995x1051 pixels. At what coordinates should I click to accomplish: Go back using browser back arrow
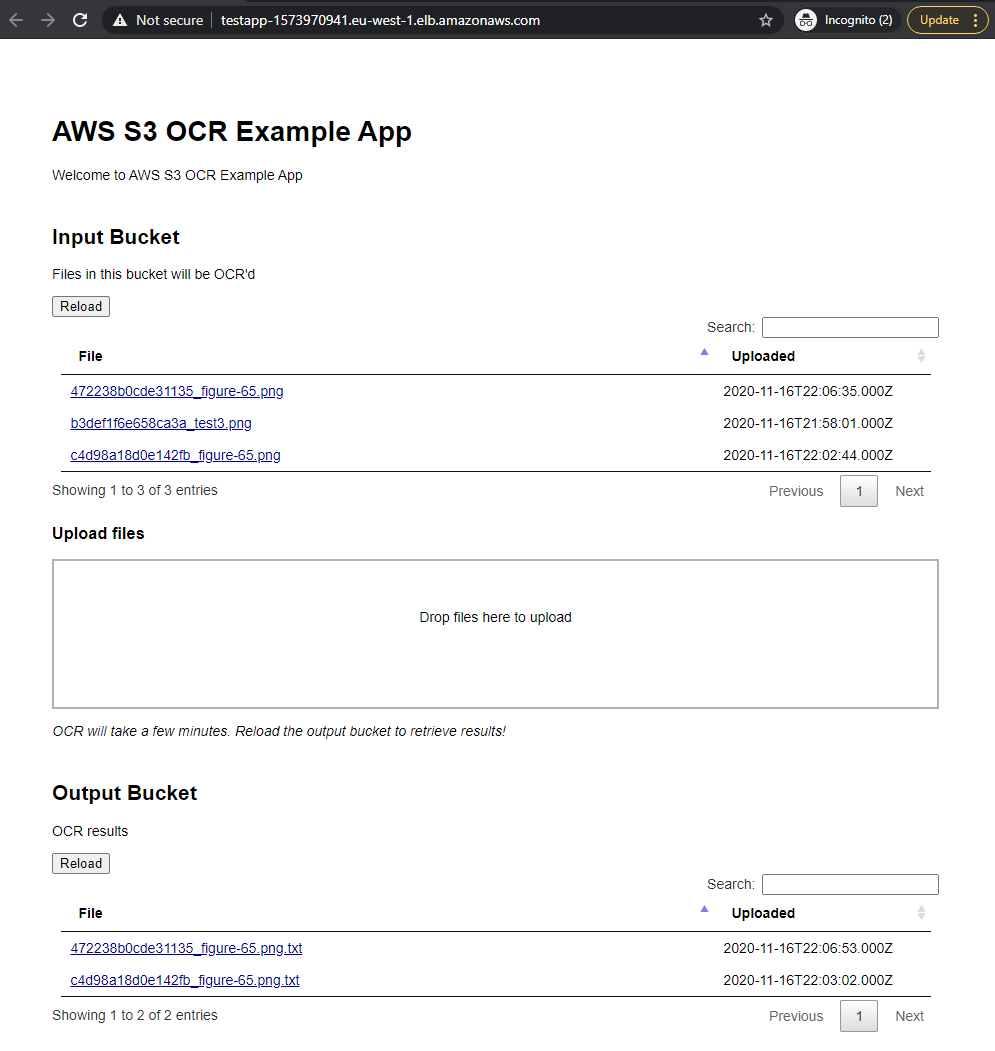click(16, 20)
